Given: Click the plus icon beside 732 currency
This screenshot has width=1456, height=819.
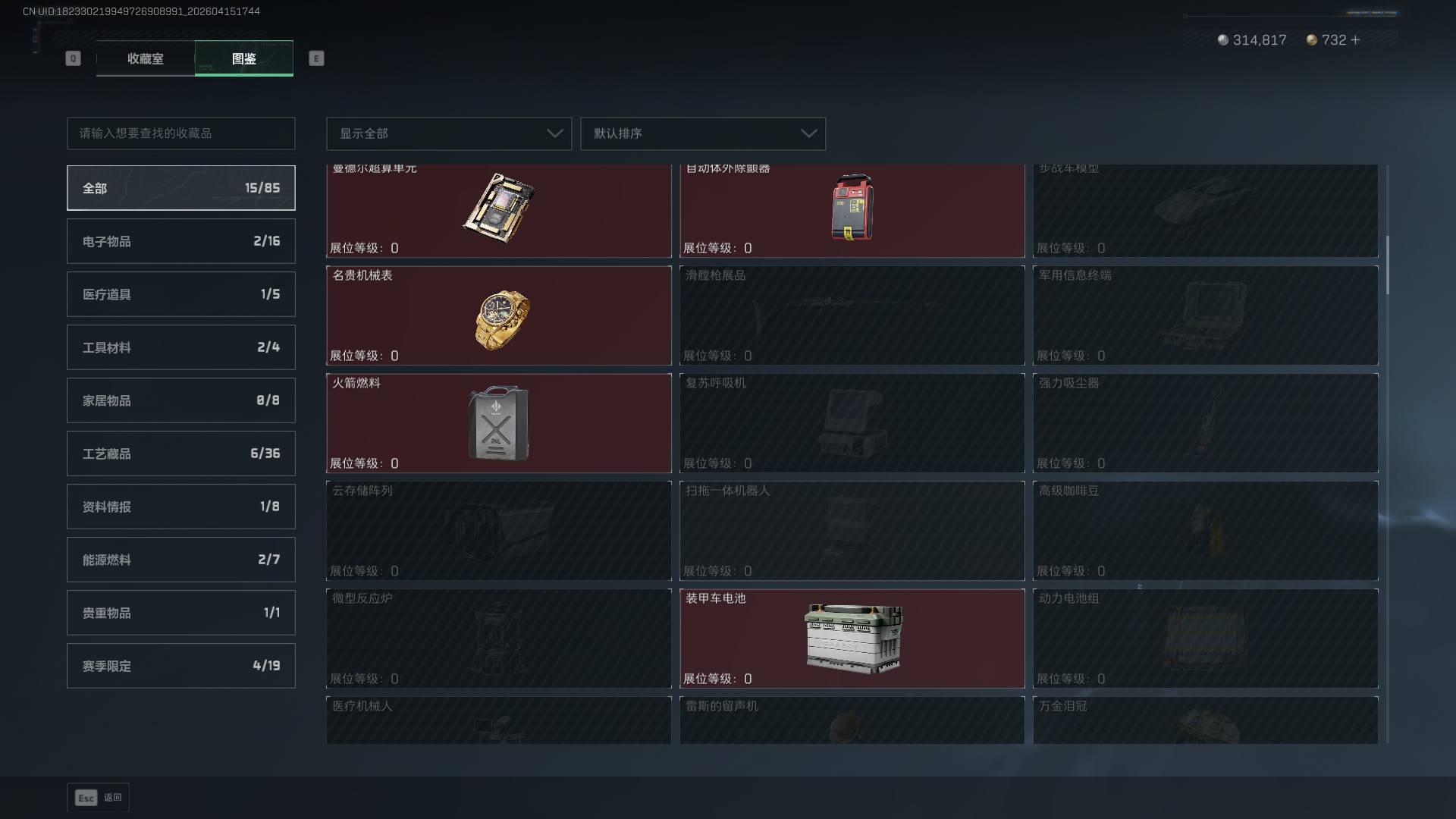Looking at the screenshot, I should pyautogui.click(x=1355, y=39).
